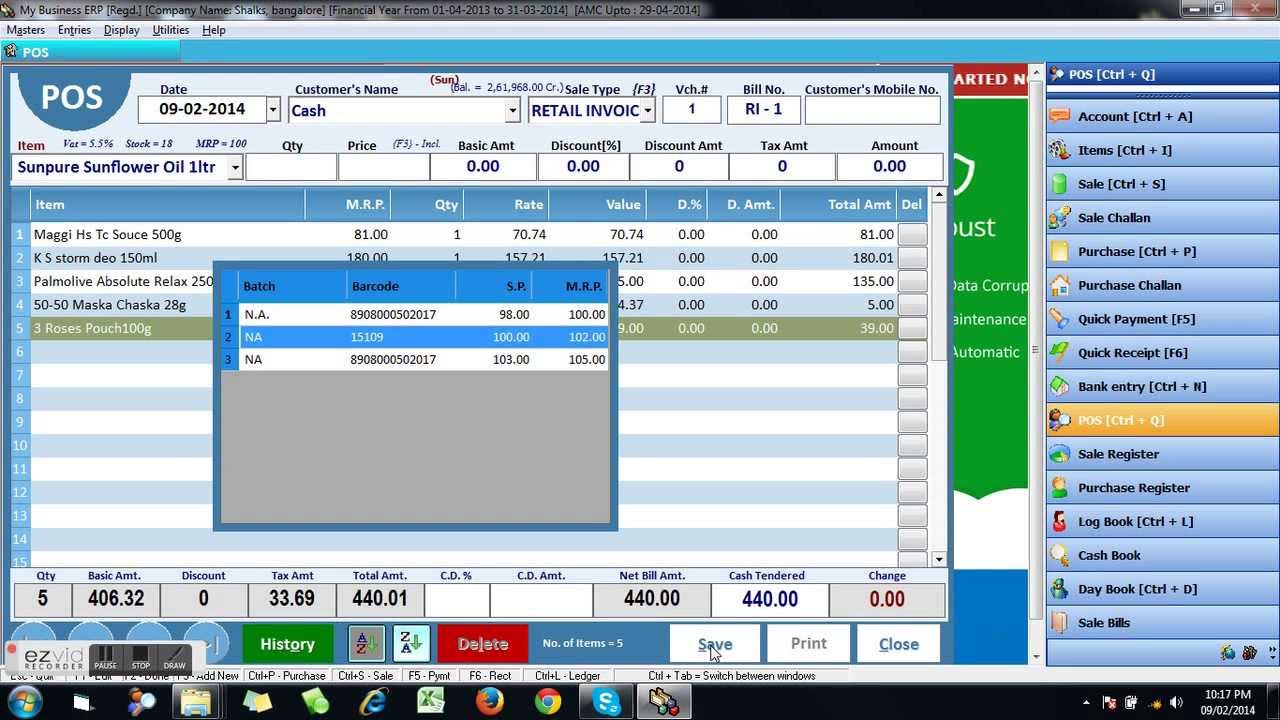Open Quick Payment [F5] in the sidebar
The image size is (1280, 720).
click(x=1162, y=319)
